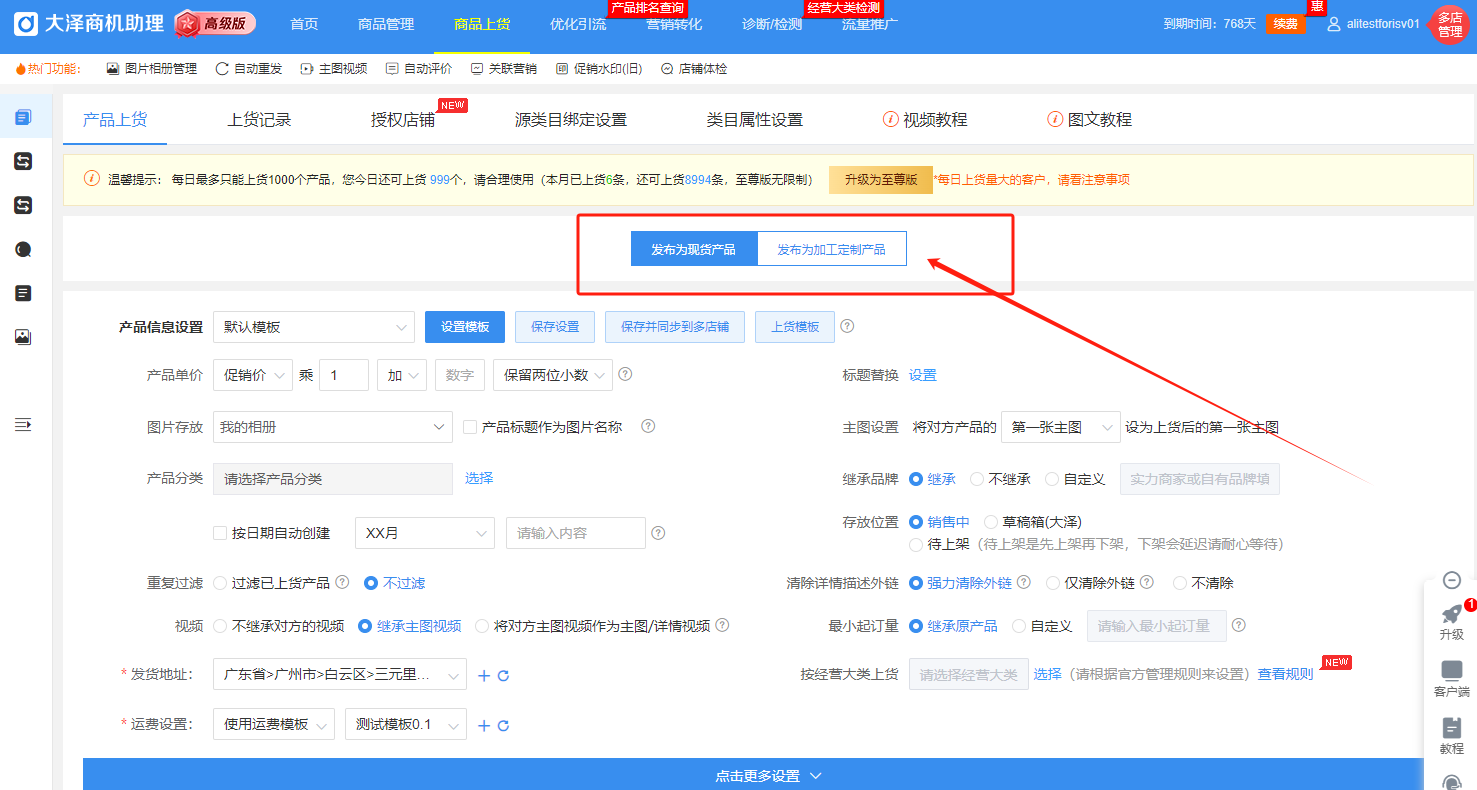Image resolution: width=1477 pixels, height=790 pixels.
Task: Click the 请选择产品分类 field
Action: 333,479
